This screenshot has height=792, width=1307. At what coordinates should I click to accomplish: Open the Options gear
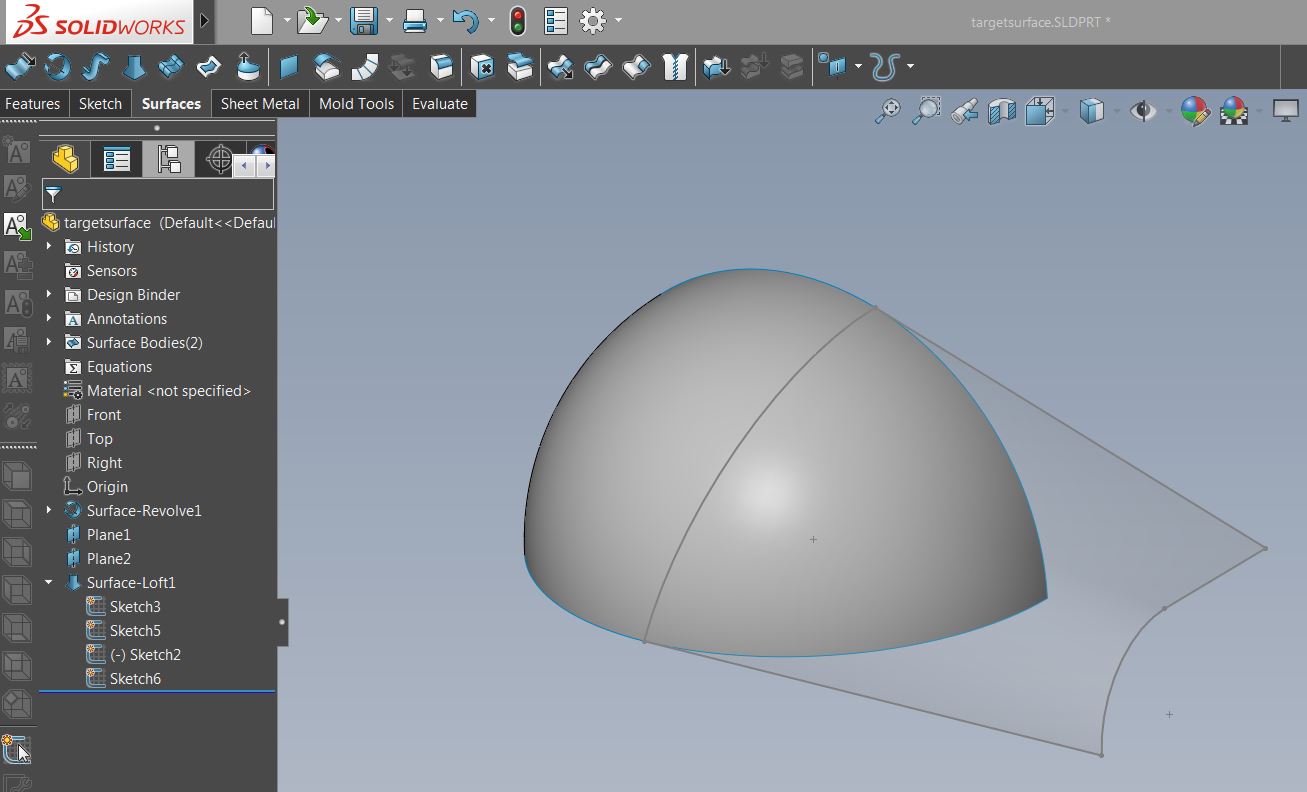[x=593, y=20]
